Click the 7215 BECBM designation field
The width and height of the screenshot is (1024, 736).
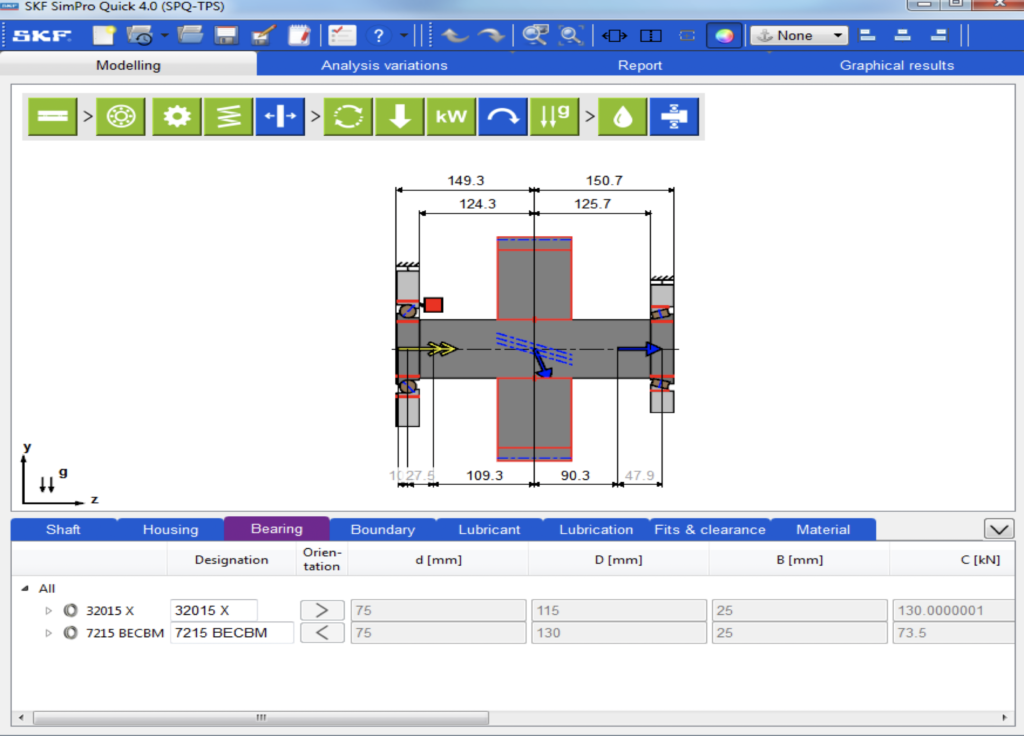point(232,632)
